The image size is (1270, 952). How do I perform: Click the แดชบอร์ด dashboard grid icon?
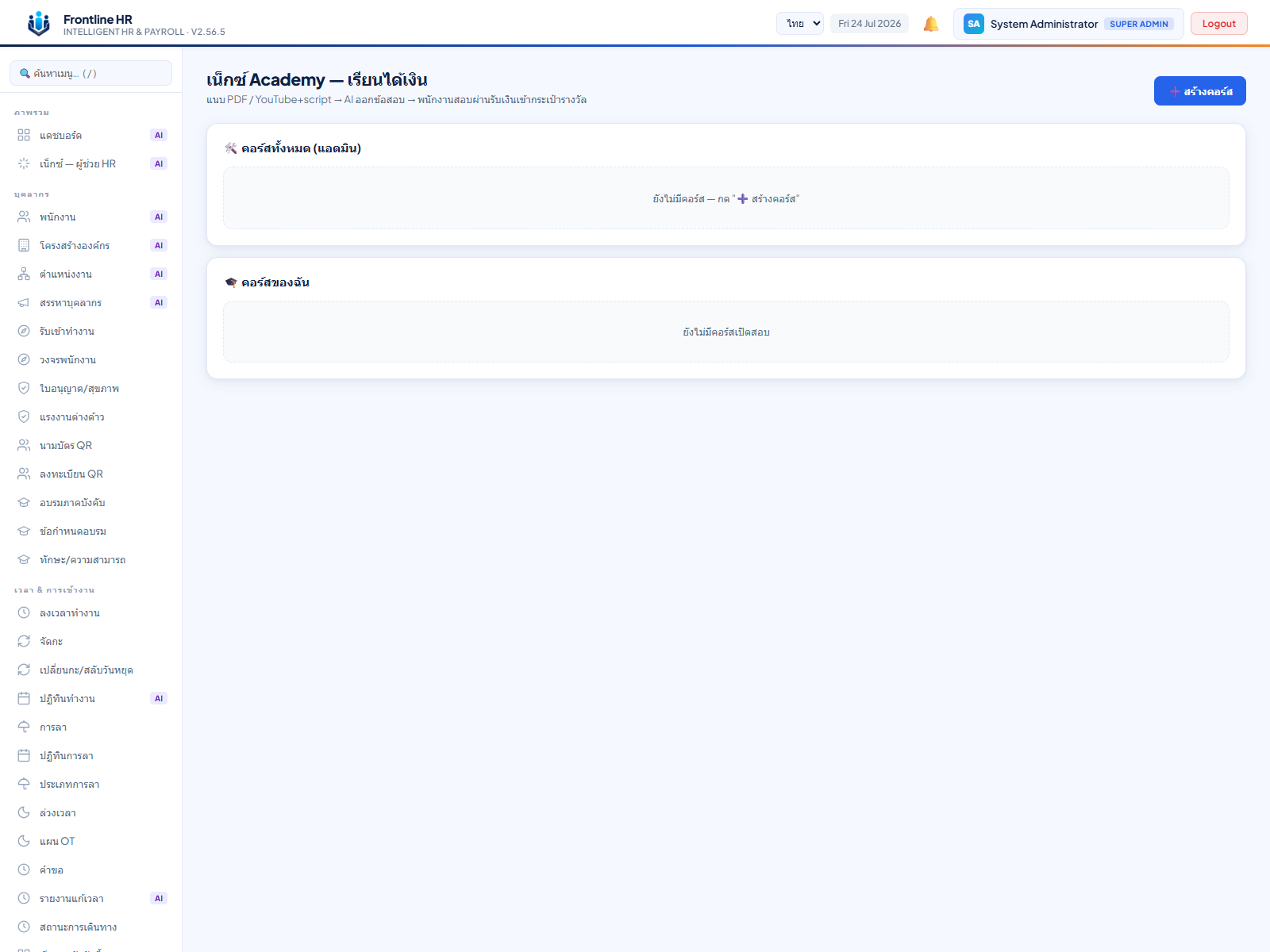coord(24,135)
